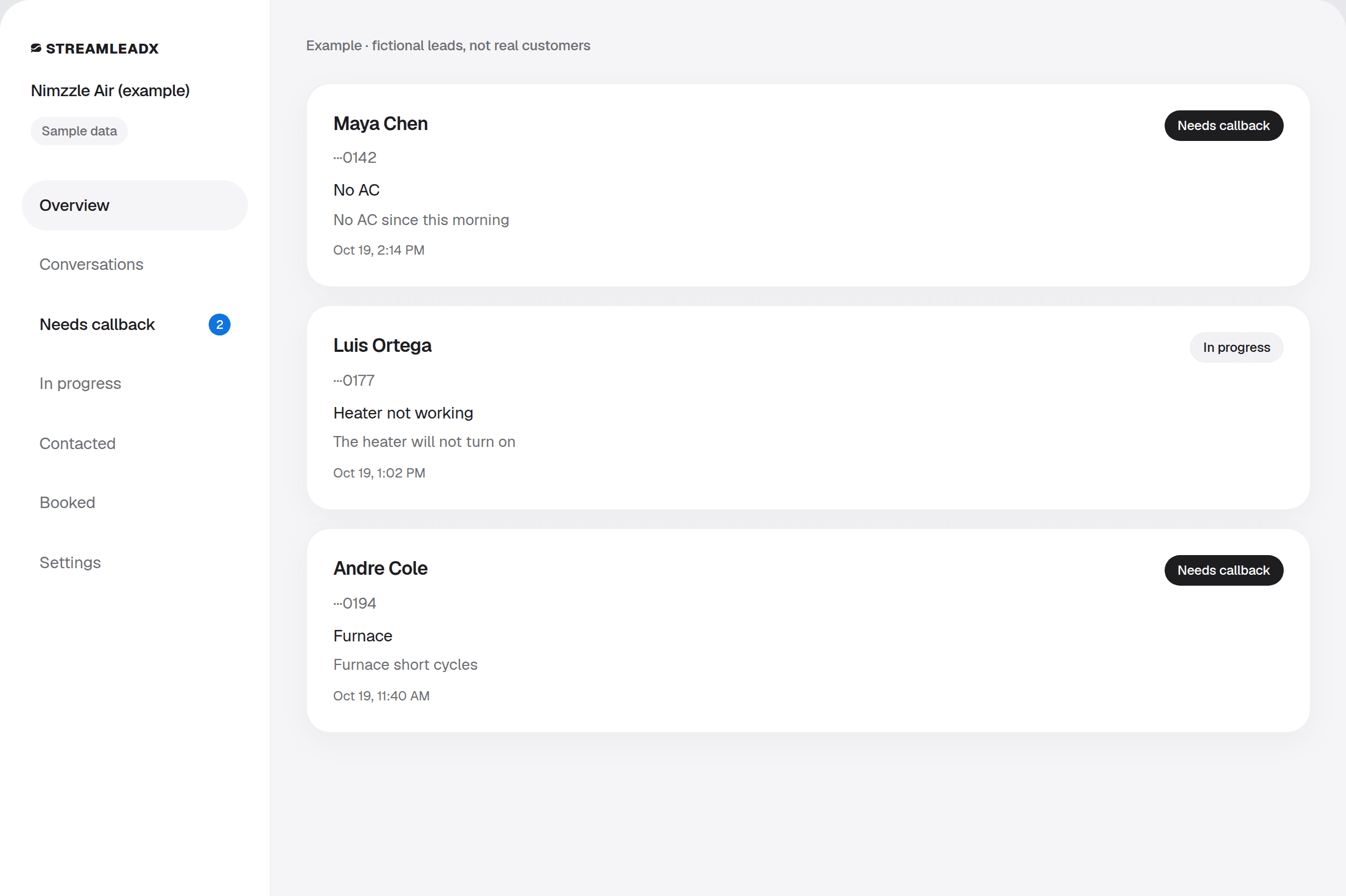The height and width of the screenshot is (896, 1346).
Task: Select In progress in the sidebar
Action: pos(135,384)
